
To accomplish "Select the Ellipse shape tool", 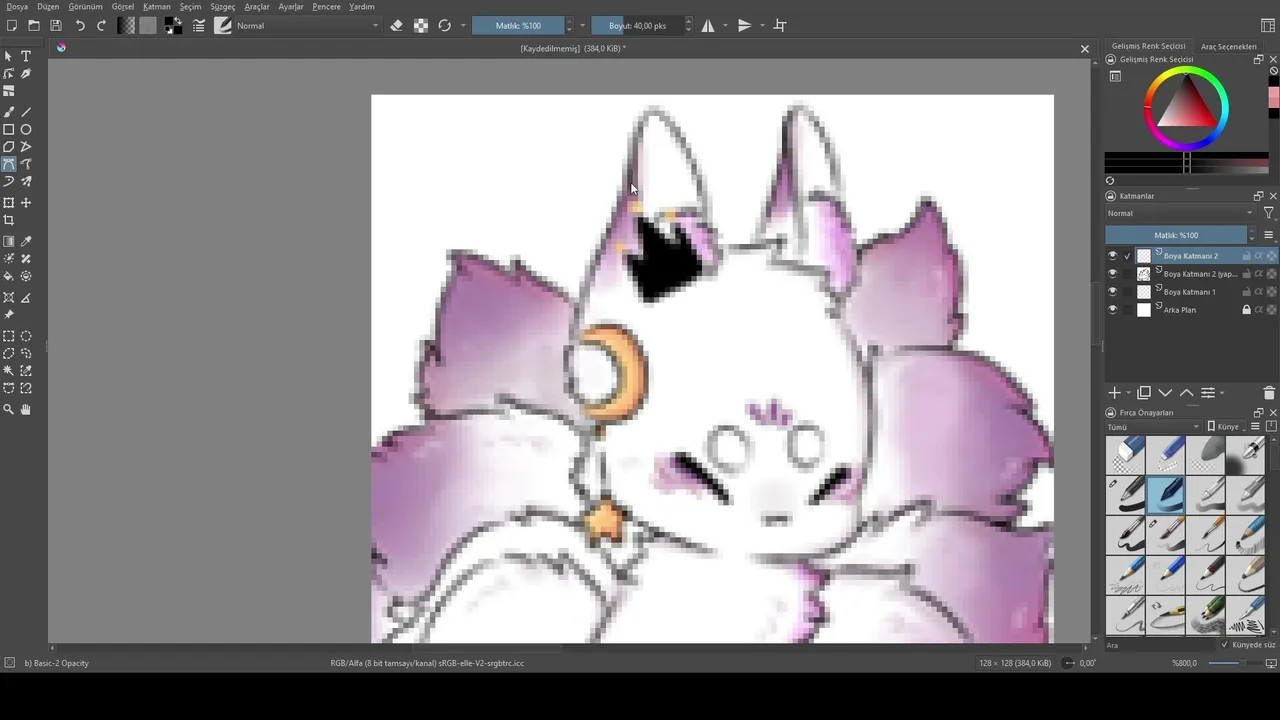I will point(26,129).
